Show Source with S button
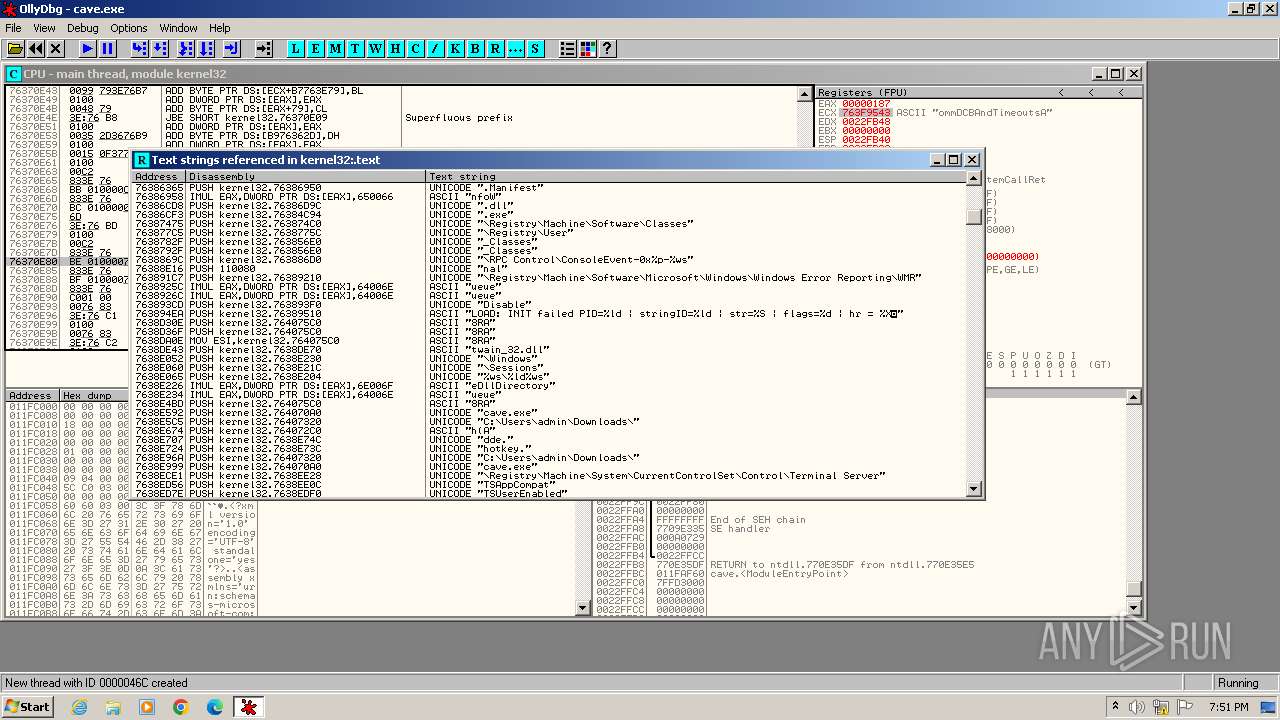The image size is (1280, 720). click(536, 48)
